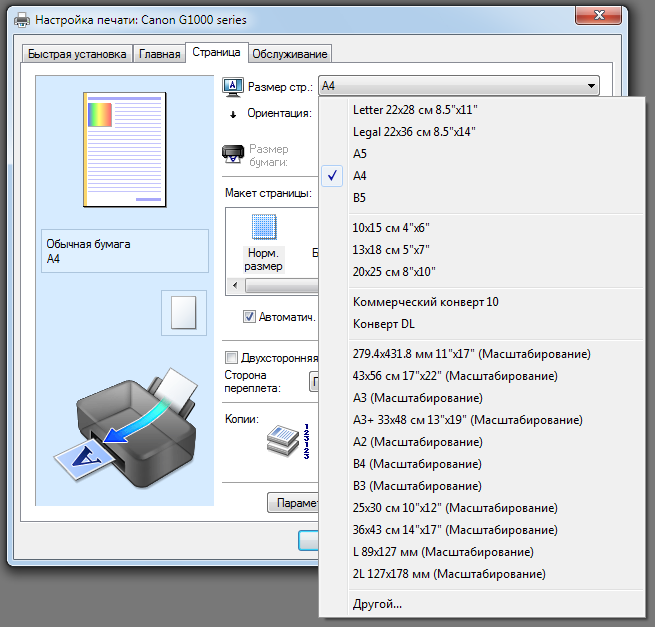655x627 pixels.
Task: Close the print settings dialog
Action: tap(599, 15)
